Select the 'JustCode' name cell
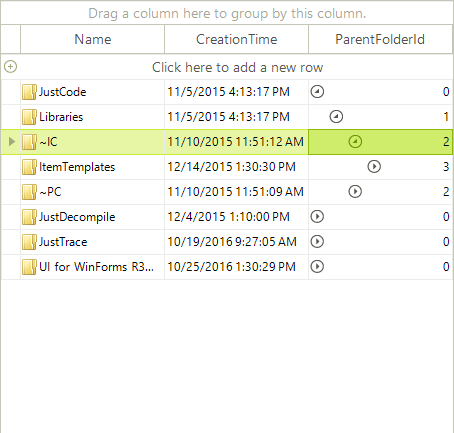 coord(92,92)
